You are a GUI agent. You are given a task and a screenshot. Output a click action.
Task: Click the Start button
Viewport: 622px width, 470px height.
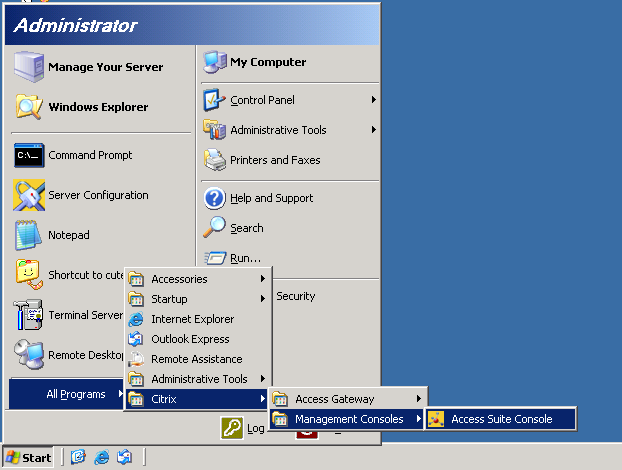pos(28,457)
